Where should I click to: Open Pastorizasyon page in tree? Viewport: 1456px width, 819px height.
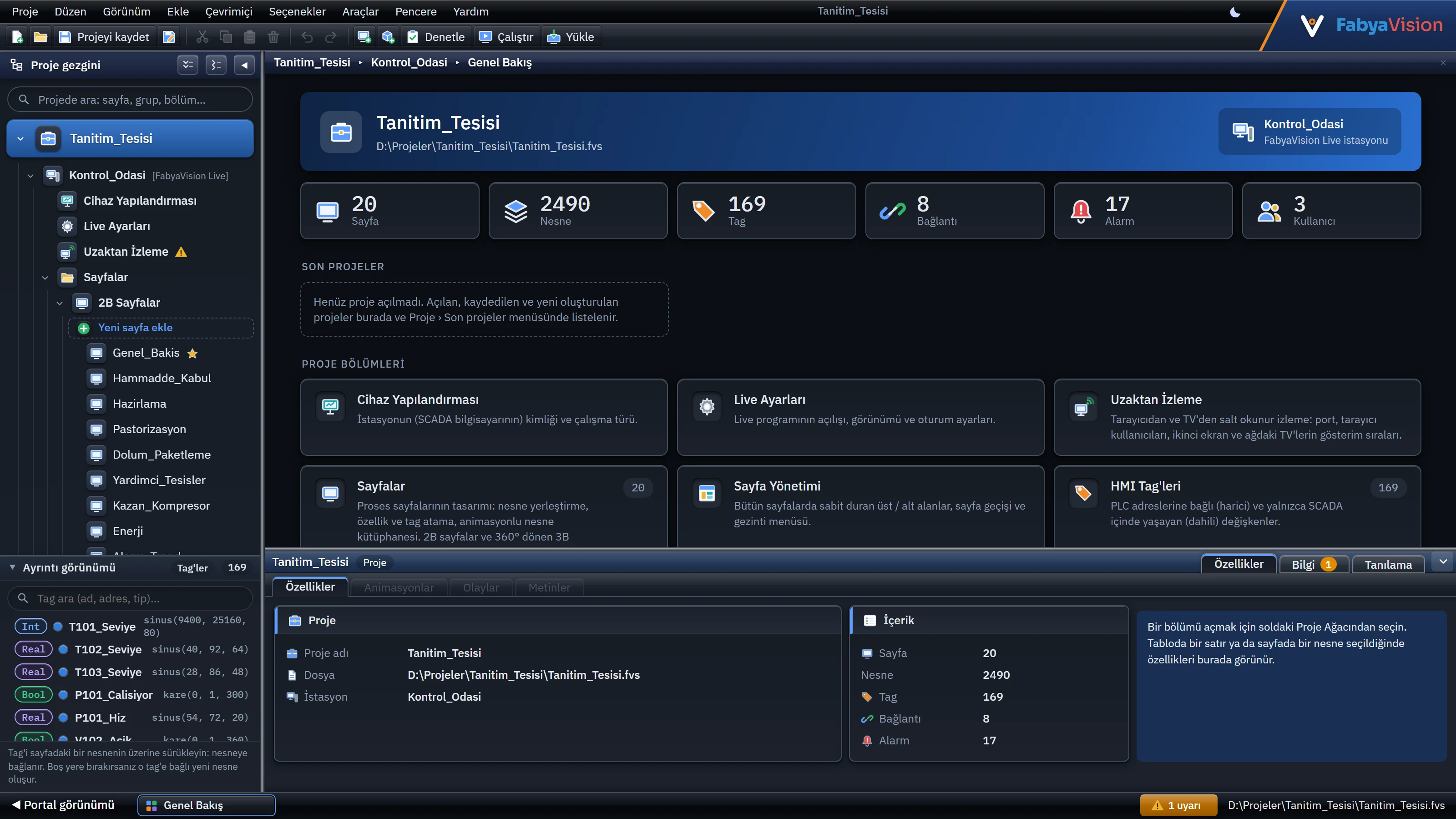click(x=149, y=429)
